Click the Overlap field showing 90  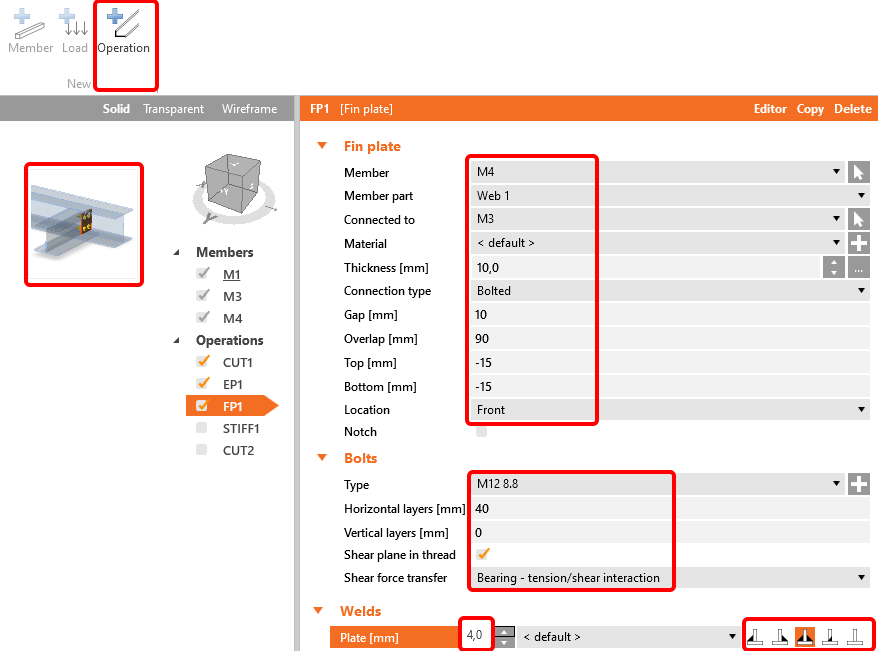pyautogui.click(x=669, y=339)
